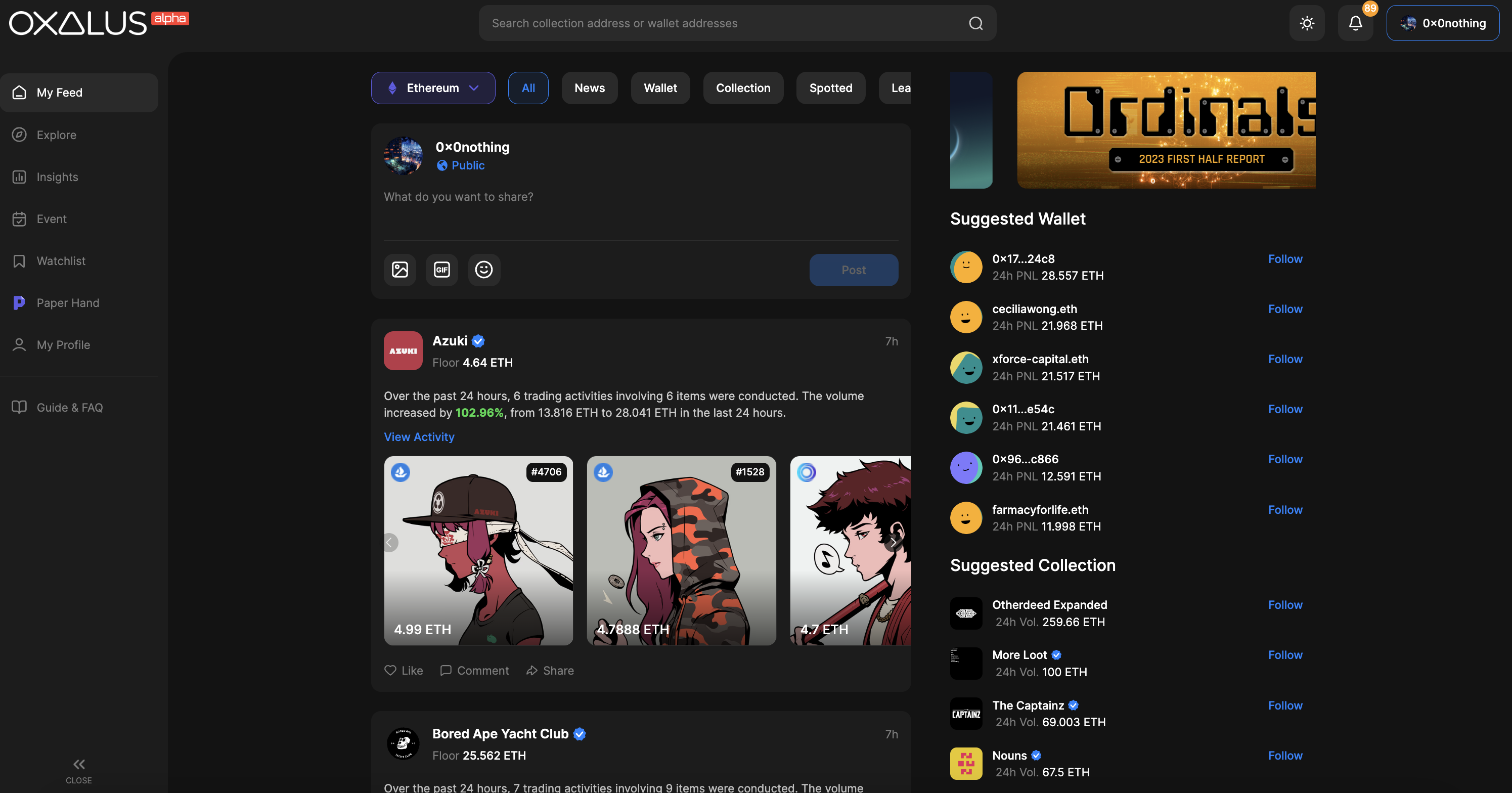Open xforce-capital.eth avatar
The width and height of the screenshot is (1512, 793).
(x=966, y=368)
